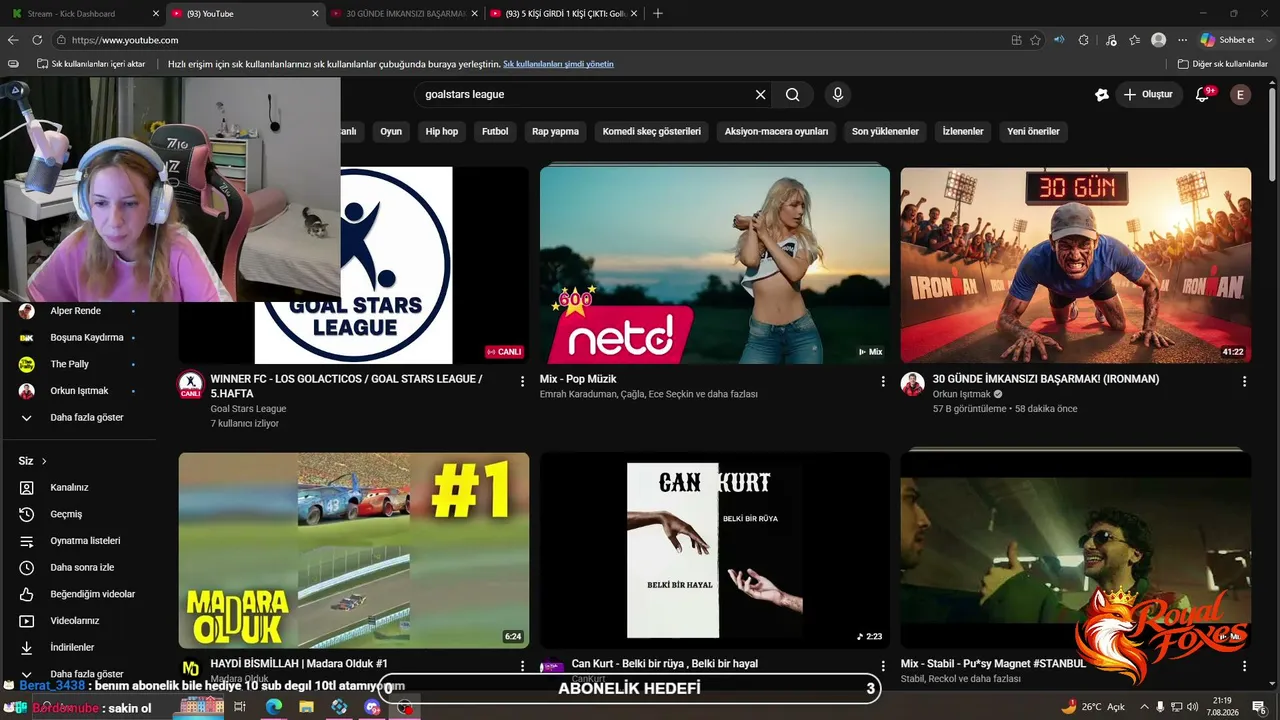Image resolution: width=1280 pixels, height=720 pixels.
Task: Click the star-shaped icon left of Oluştur
Action: coord(1102,94)
